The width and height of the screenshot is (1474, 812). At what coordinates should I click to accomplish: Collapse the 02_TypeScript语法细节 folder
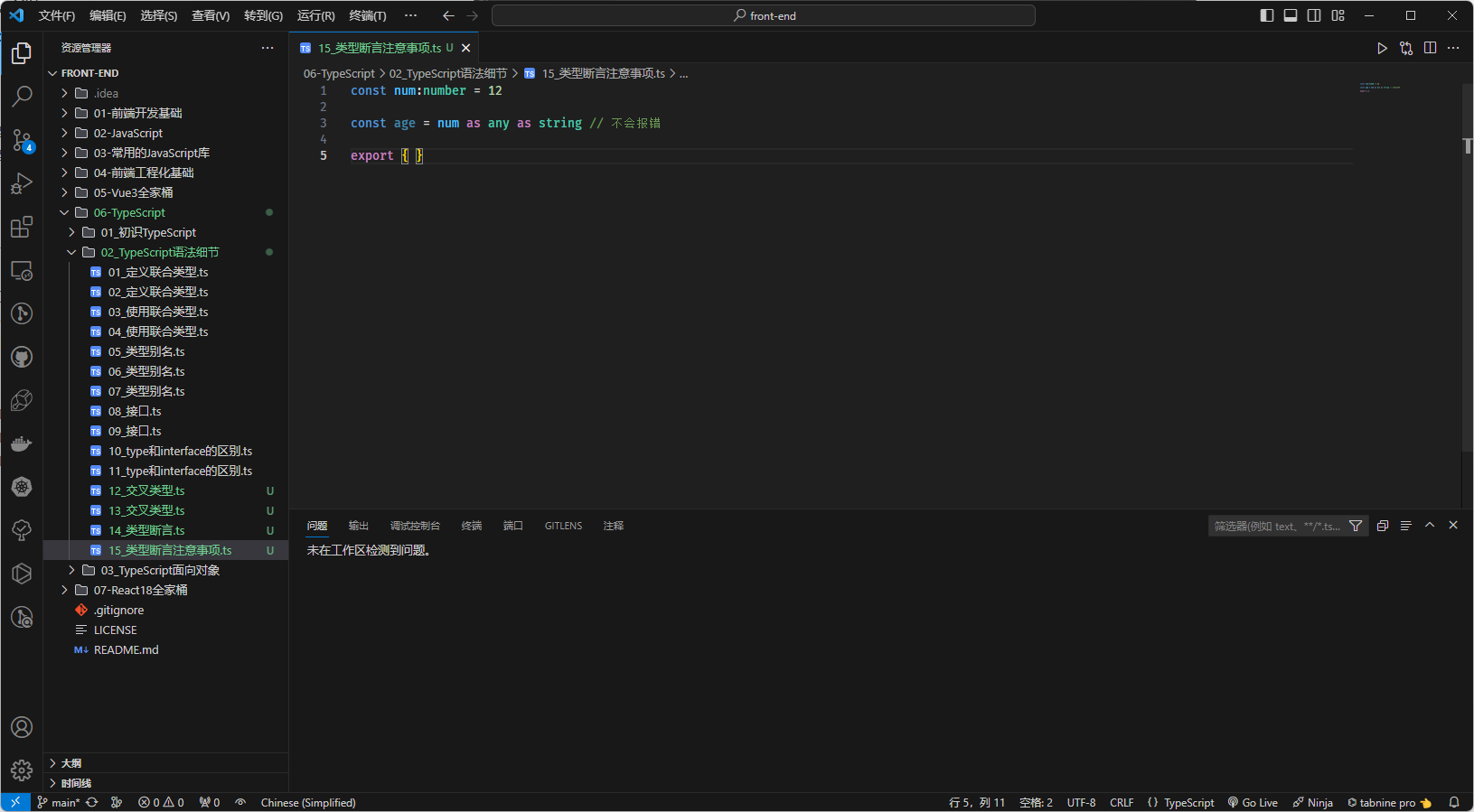pos(165,252)
